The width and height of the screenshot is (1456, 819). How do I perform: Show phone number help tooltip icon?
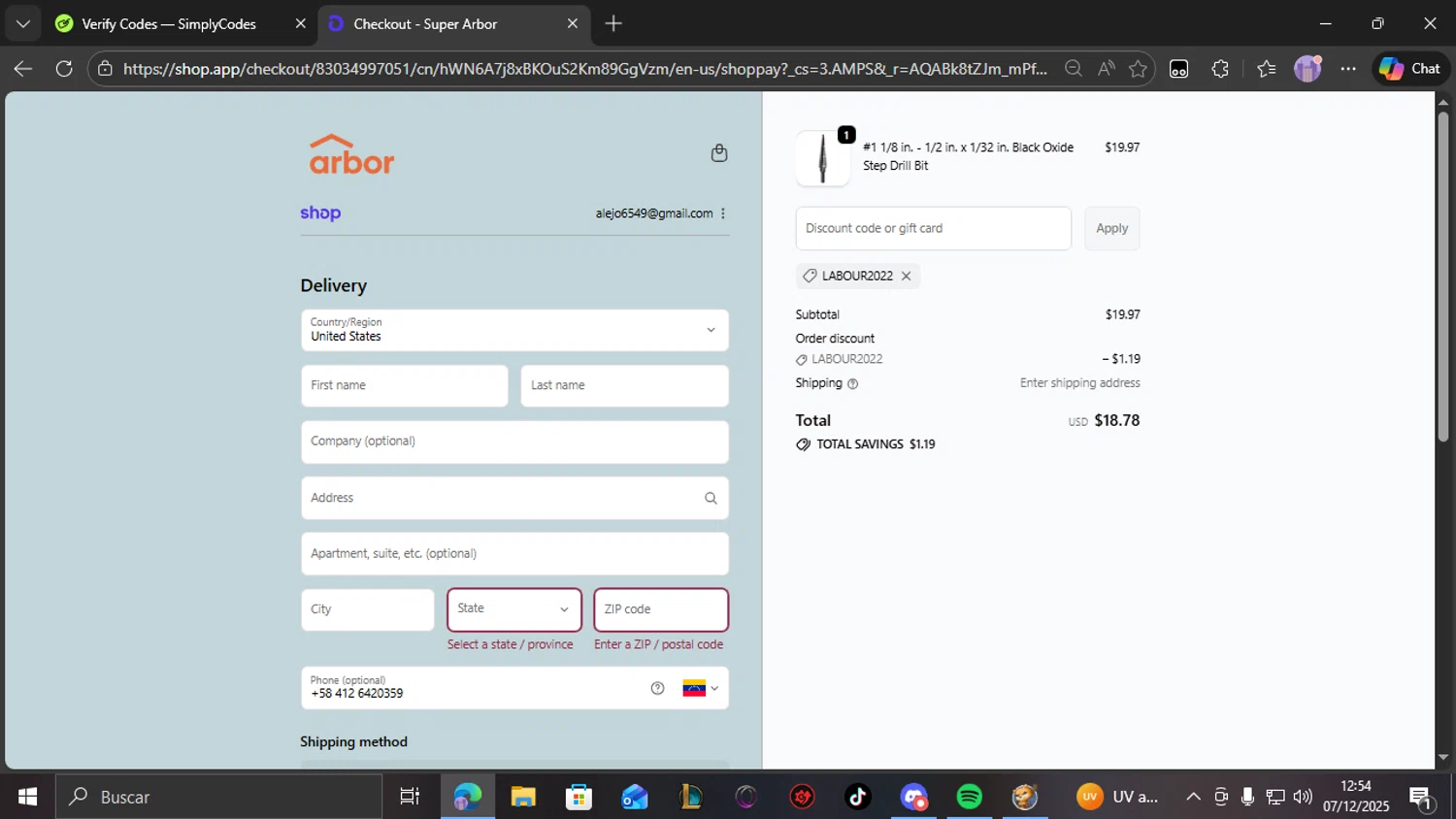click(x=657, y=688)
